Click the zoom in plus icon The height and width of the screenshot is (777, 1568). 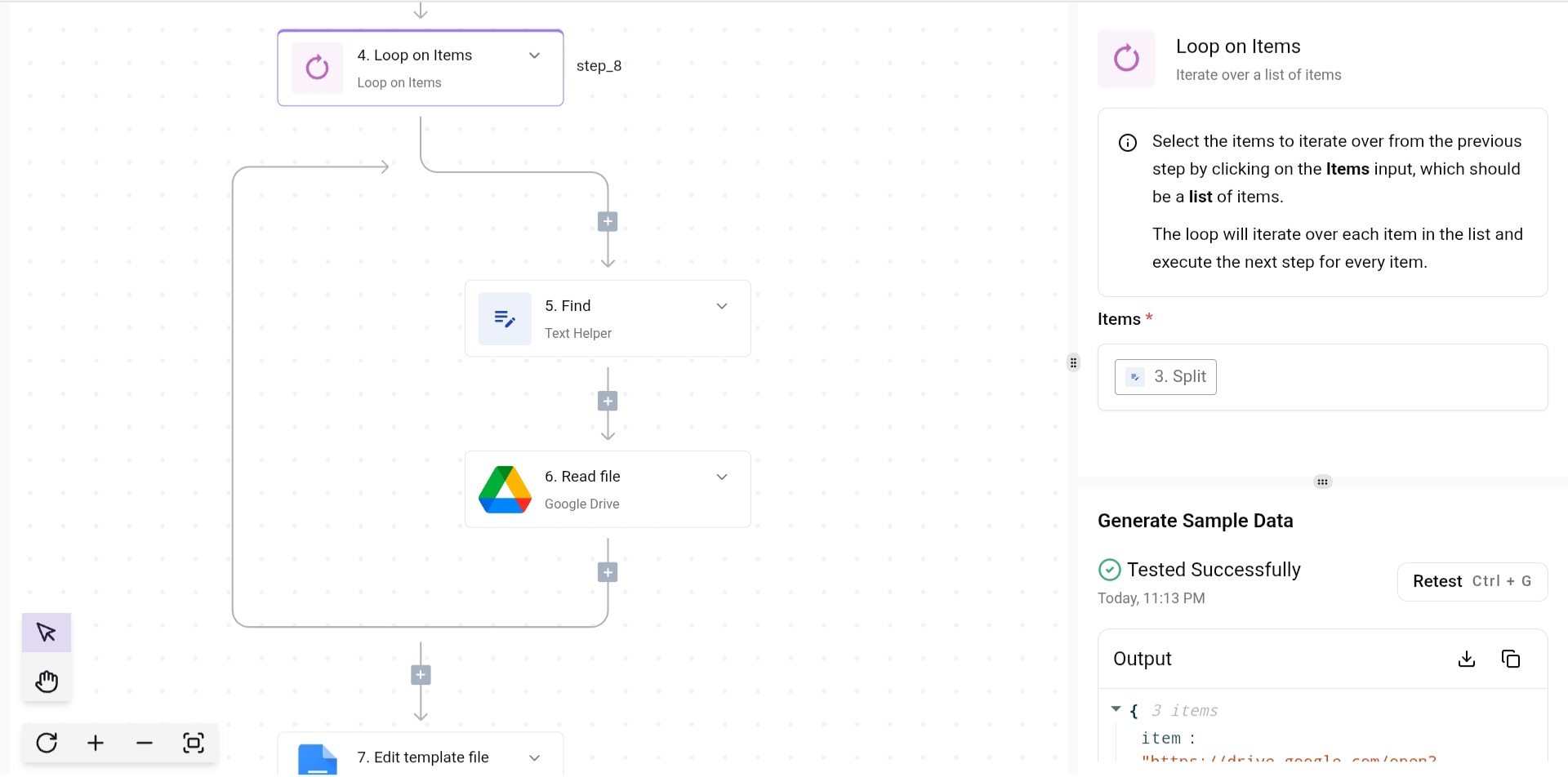96,743
